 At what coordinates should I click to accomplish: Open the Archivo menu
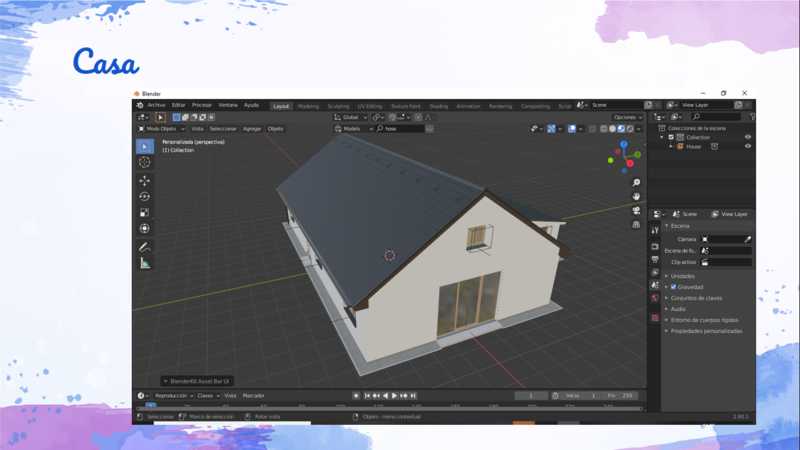point(156,105)
